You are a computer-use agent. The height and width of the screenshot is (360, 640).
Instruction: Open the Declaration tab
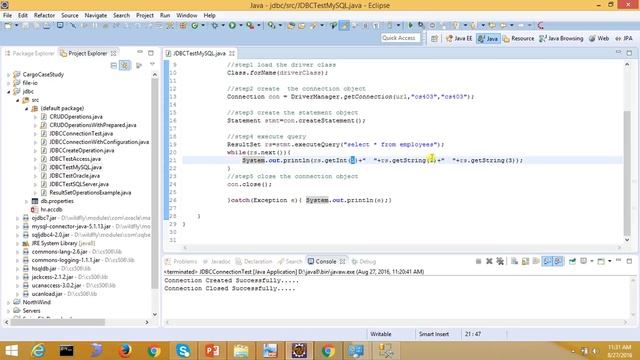pyautogui.click(x=254, y=261)
